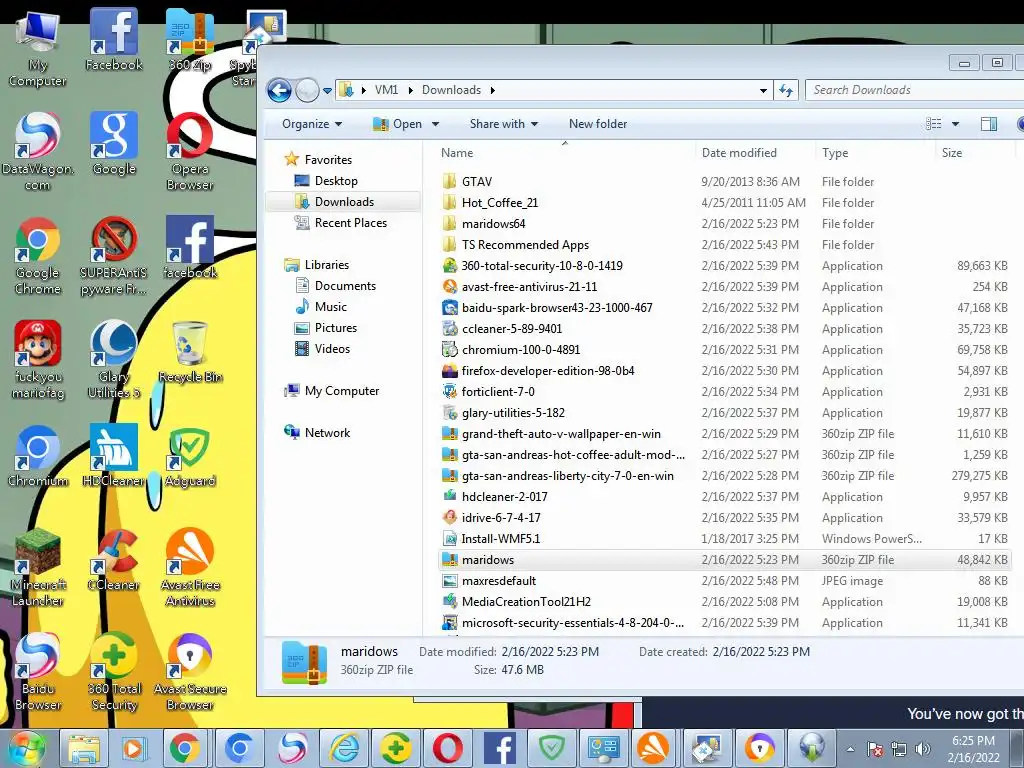1024x768 pixels.
Task: Expand the arrow after Downloads breadcrumb
Action: coord(492,90)
